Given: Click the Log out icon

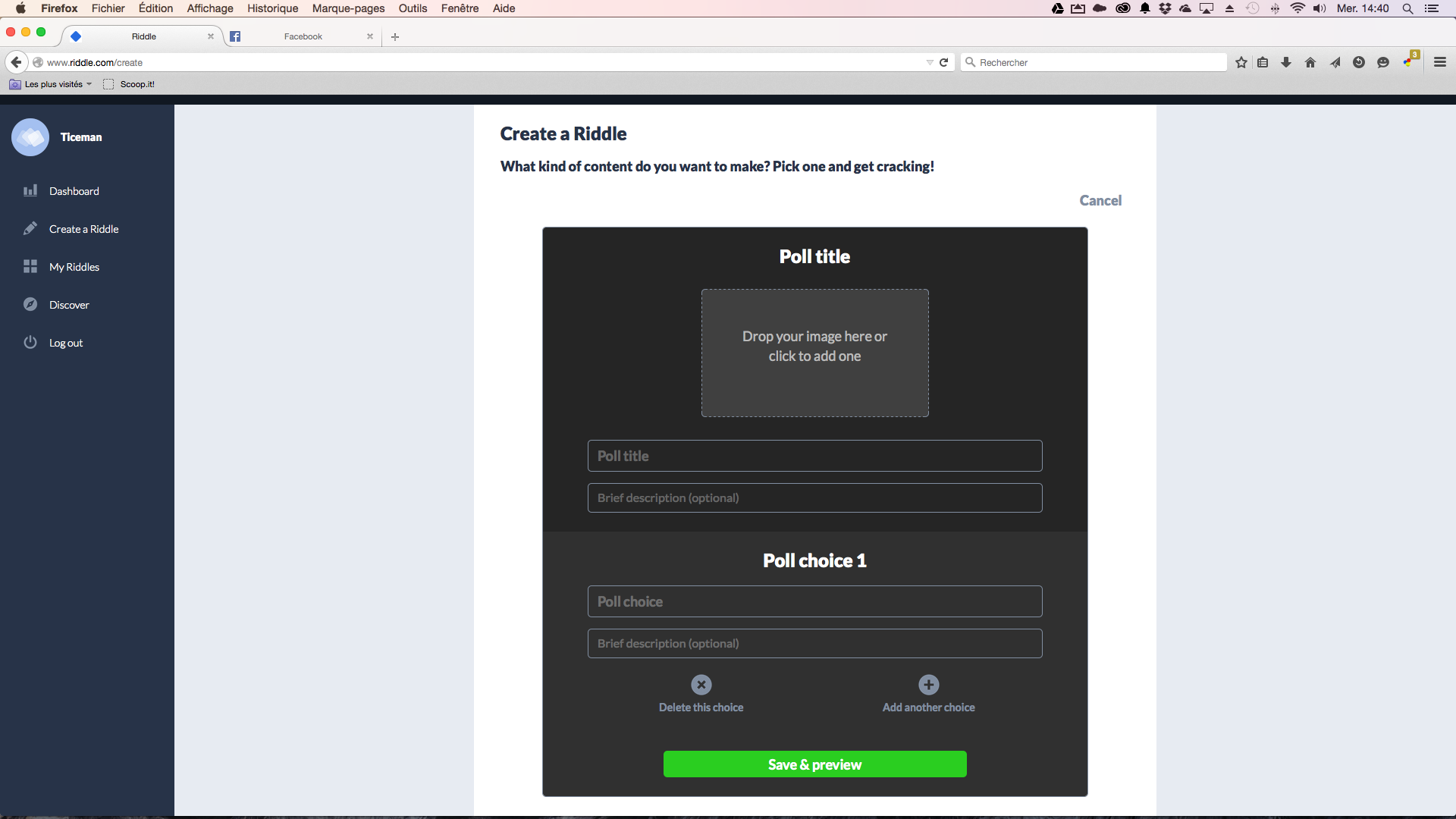Looking at the screenshot, I should coord(29,342).
